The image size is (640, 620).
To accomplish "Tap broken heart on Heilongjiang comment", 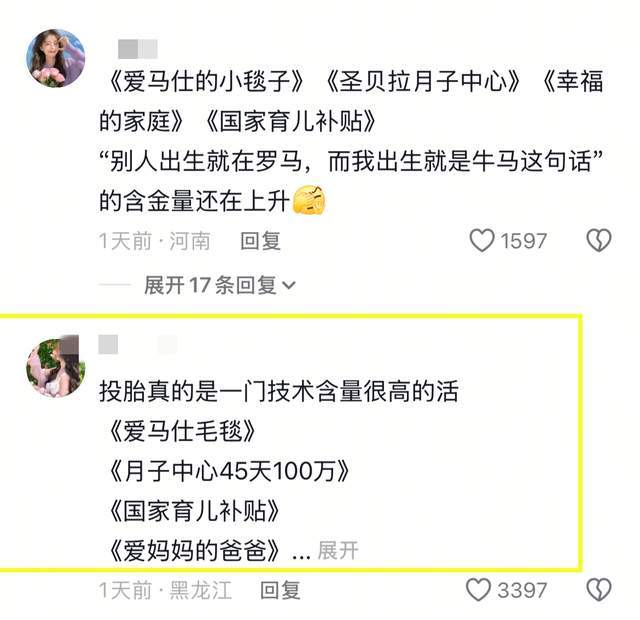I will click(598, 590).
